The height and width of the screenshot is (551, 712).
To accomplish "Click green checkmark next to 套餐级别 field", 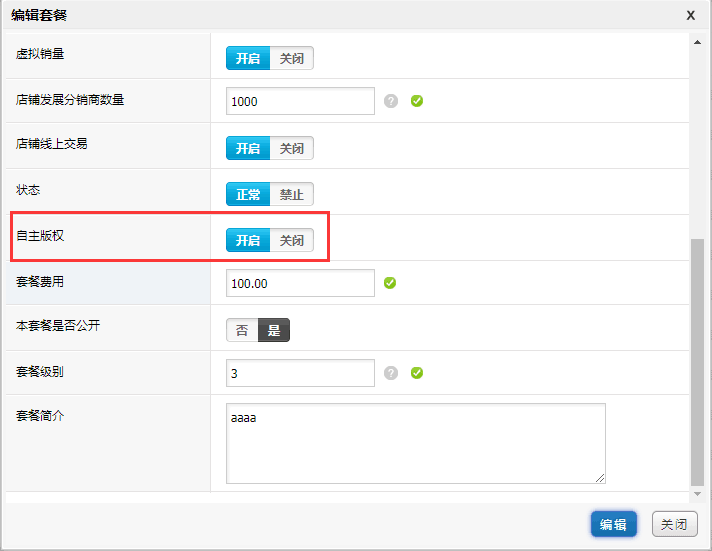I will [417, 373].
